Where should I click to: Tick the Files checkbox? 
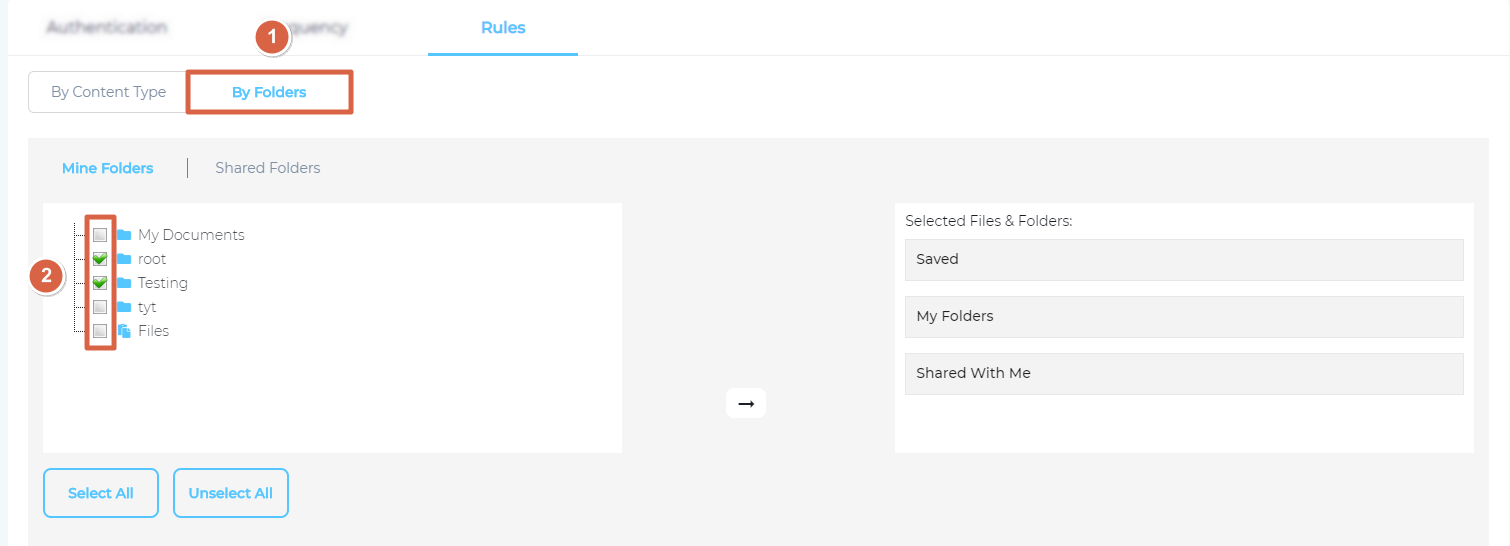tap(100, 331)
